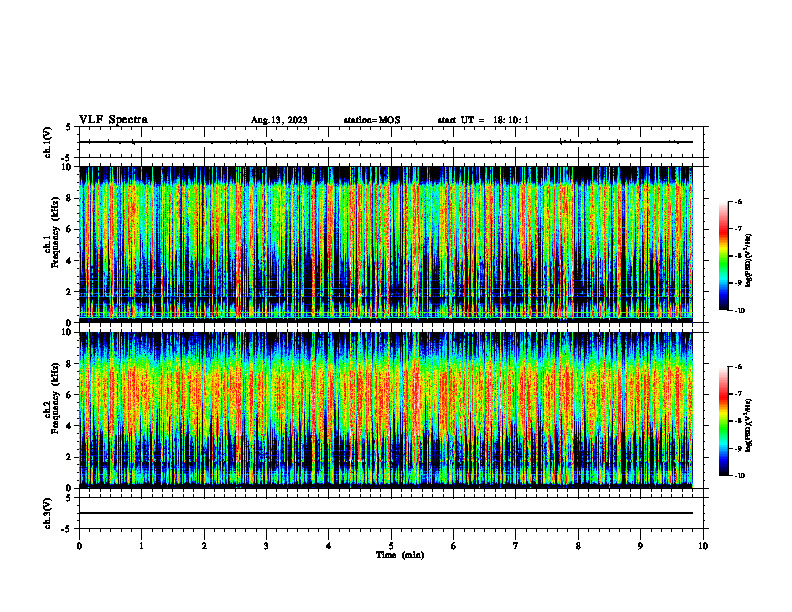Click the "station=MOS" header text
792x612 pixels.
click(x=372, y=120)
